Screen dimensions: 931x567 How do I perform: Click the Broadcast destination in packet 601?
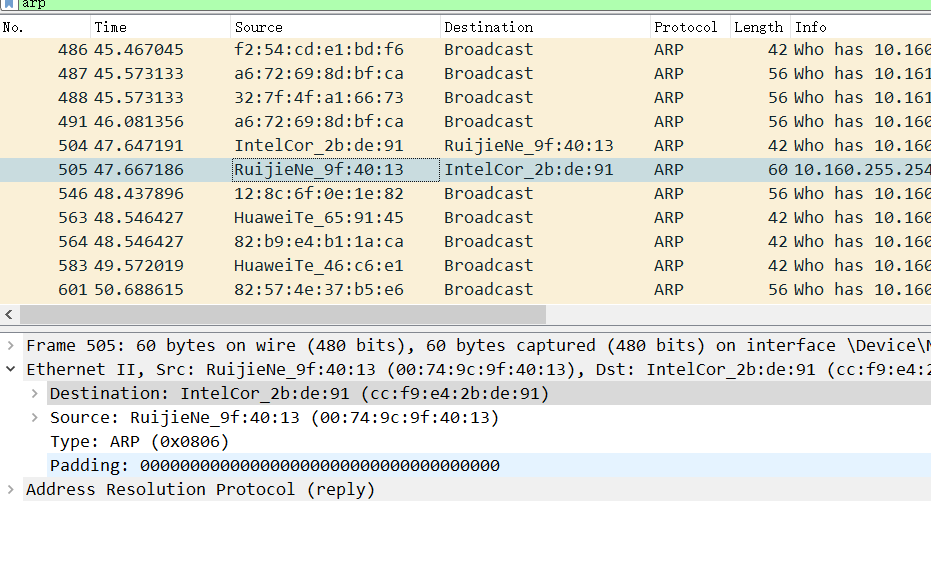(x=489, y=290)
